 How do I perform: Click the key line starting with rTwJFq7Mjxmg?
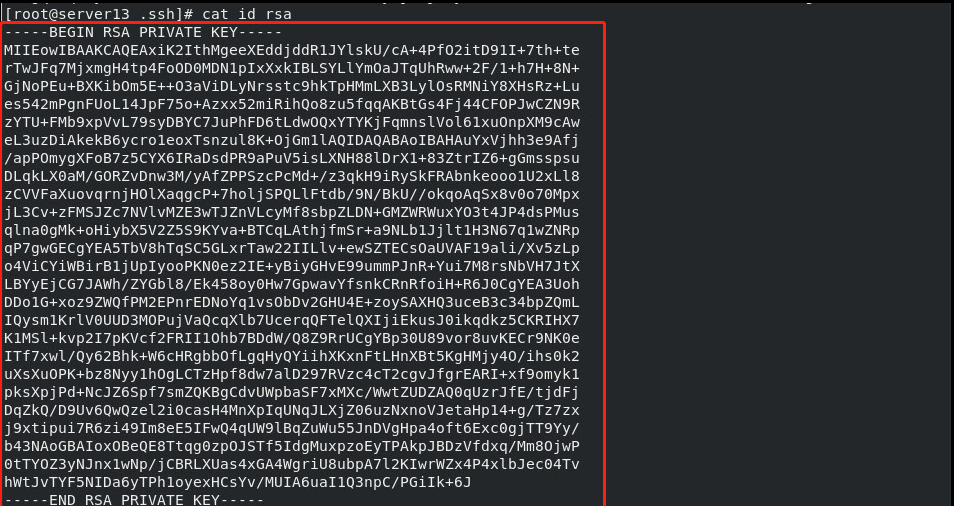pos(292,68)
